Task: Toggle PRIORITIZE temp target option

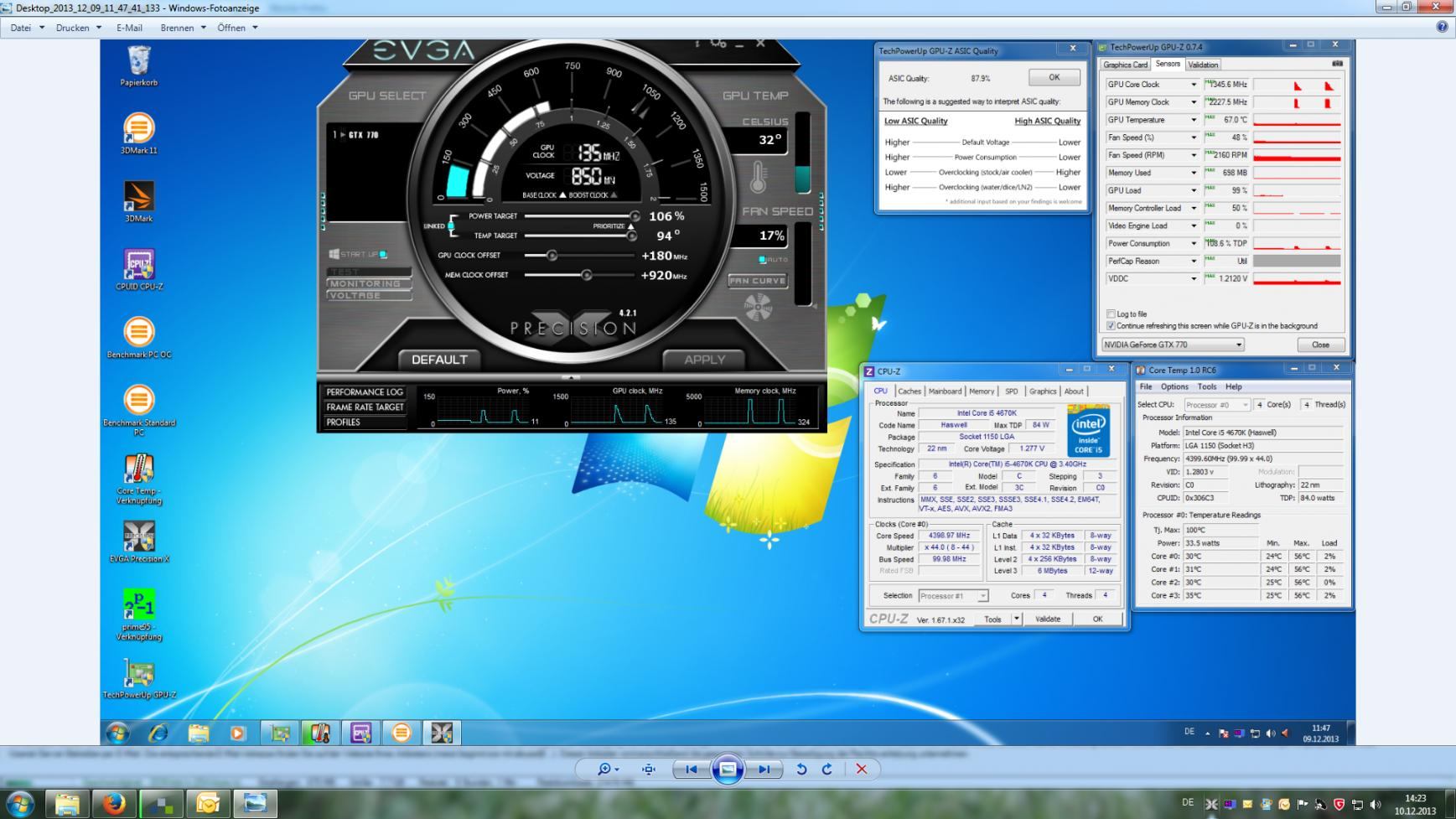Action: (x=631, y=226)
